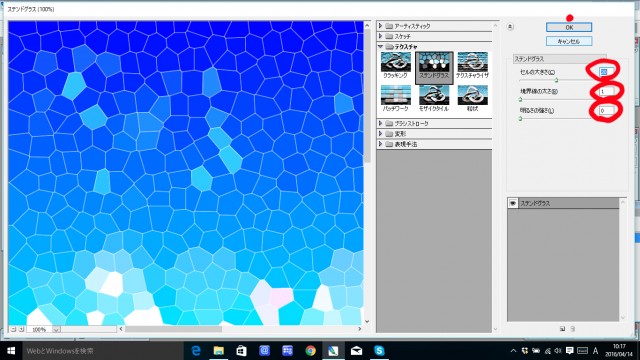
Task: Toggle eye visibility of ステンドグラス effect layer
Action: (513, 203)
